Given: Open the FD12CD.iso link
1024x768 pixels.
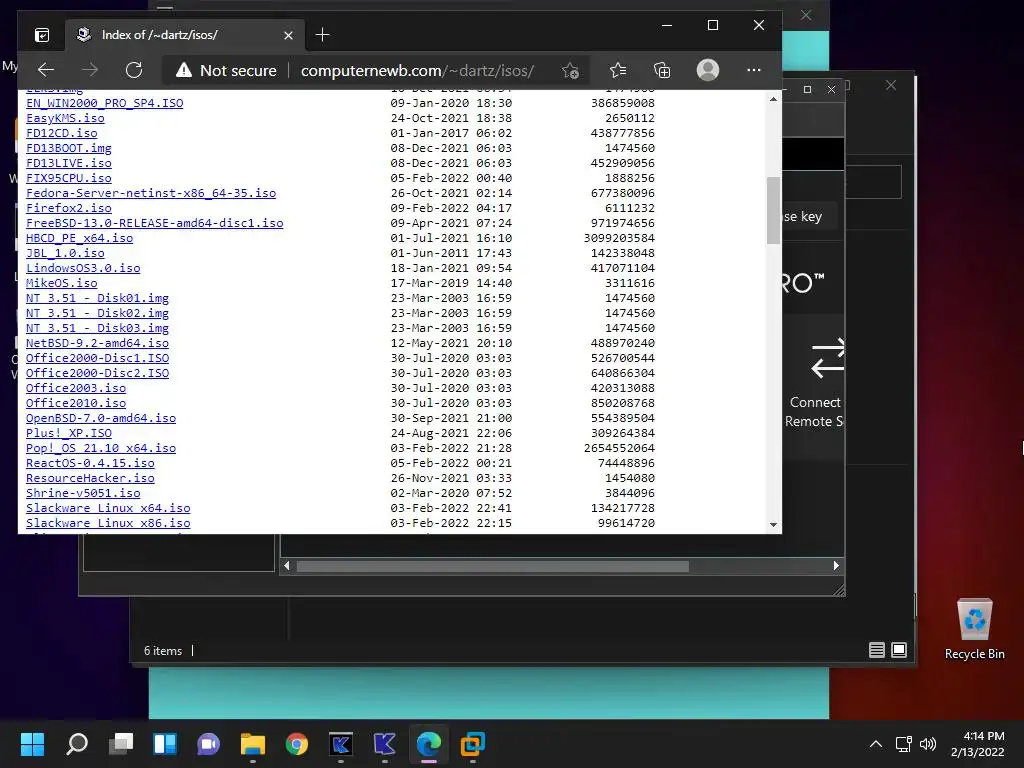Looking at the screenshot, I should (61, 133).
